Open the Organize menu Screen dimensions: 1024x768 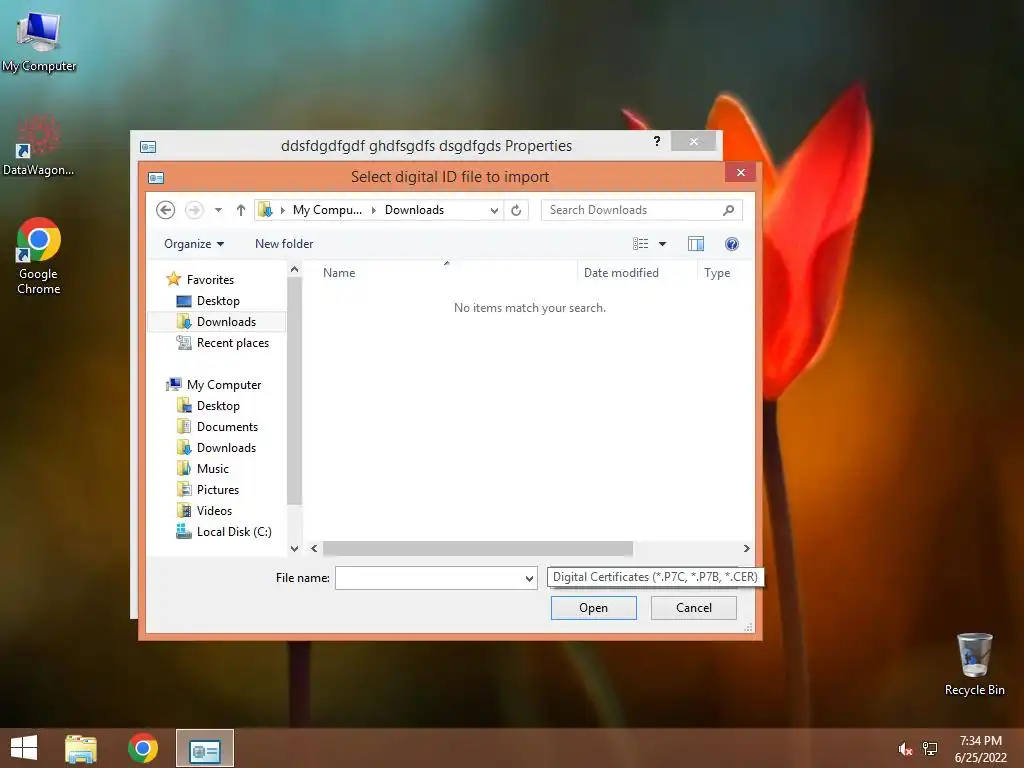[x=194, y=244]
